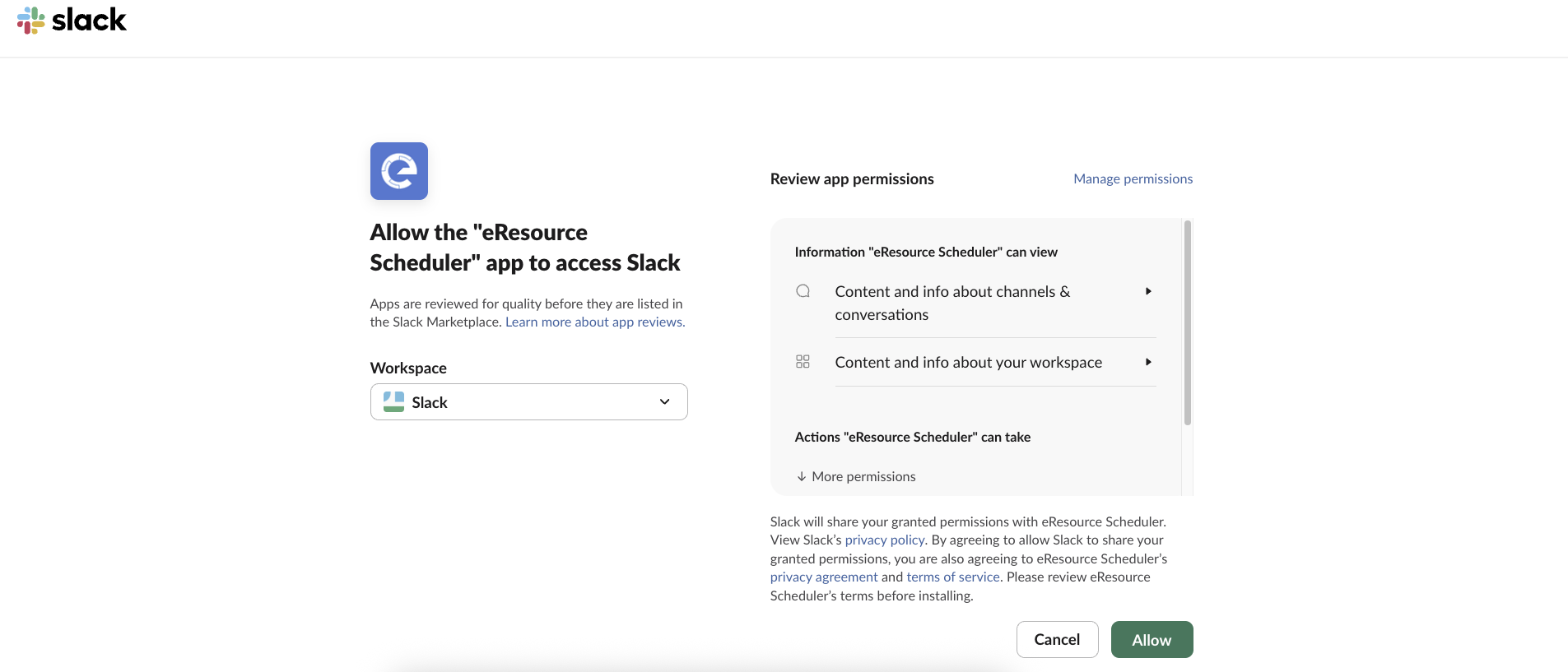
Task: Open the Workspace dropdown
Action: point(529,402)
